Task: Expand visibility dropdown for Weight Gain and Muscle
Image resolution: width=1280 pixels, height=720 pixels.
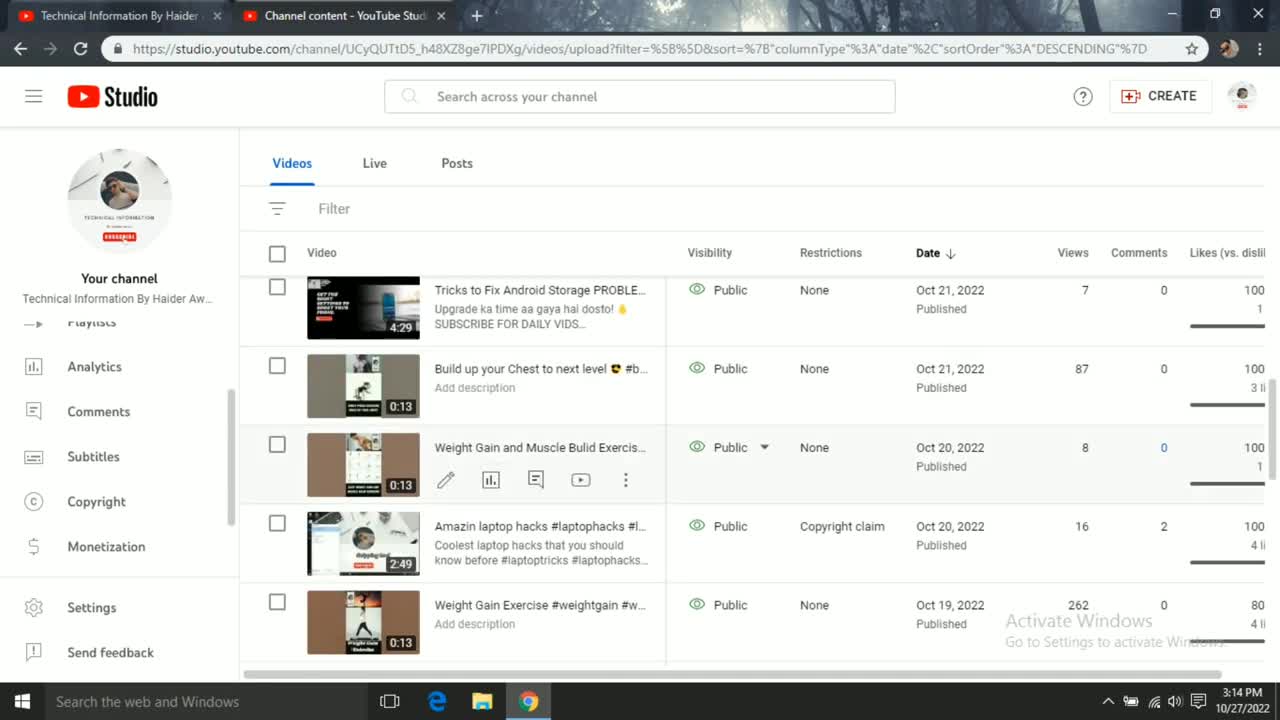Action: pos(764,448)
